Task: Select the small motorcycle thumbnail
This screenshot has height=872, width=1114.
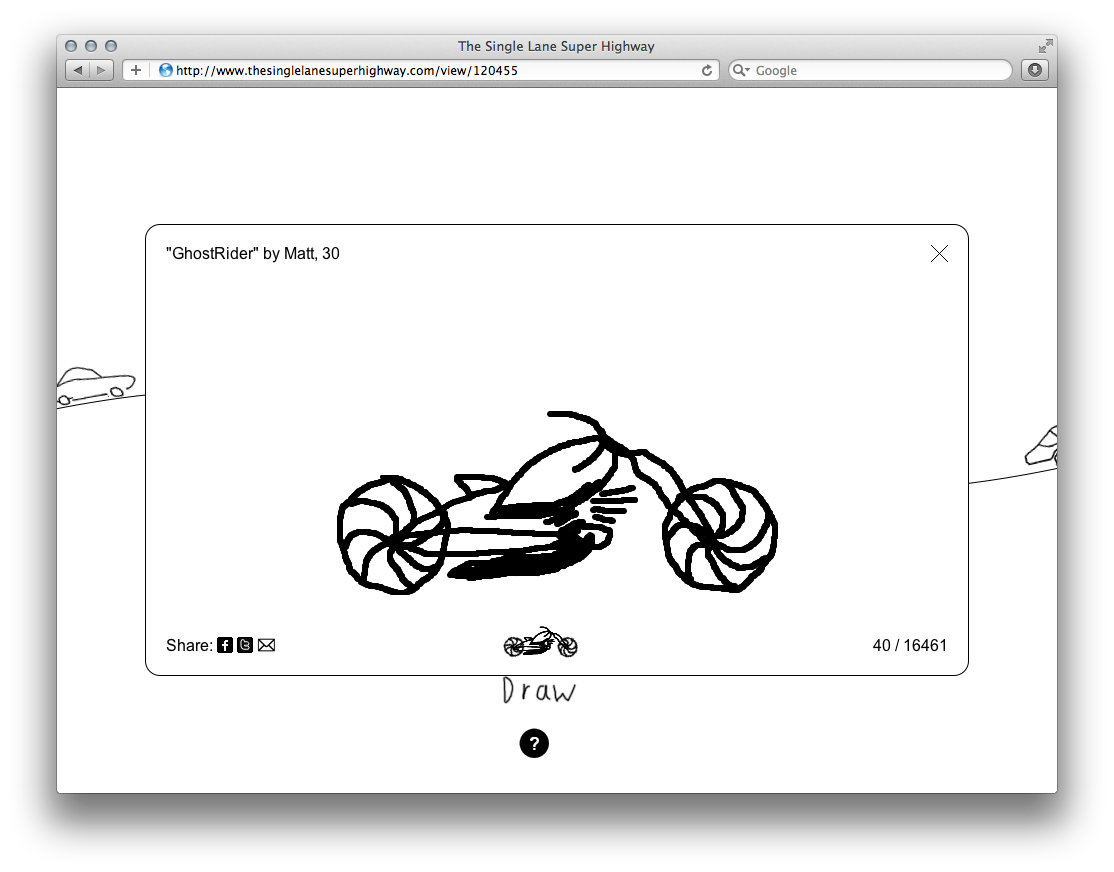Action: (540, 643)
